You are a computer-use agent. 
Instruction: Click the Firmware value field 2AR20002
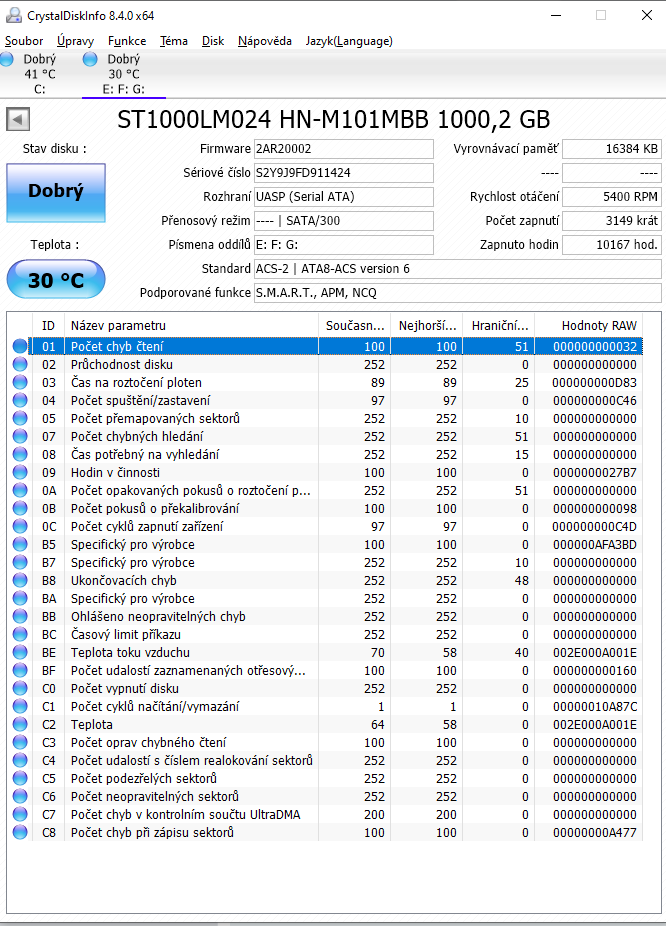[x=343, y=149]
